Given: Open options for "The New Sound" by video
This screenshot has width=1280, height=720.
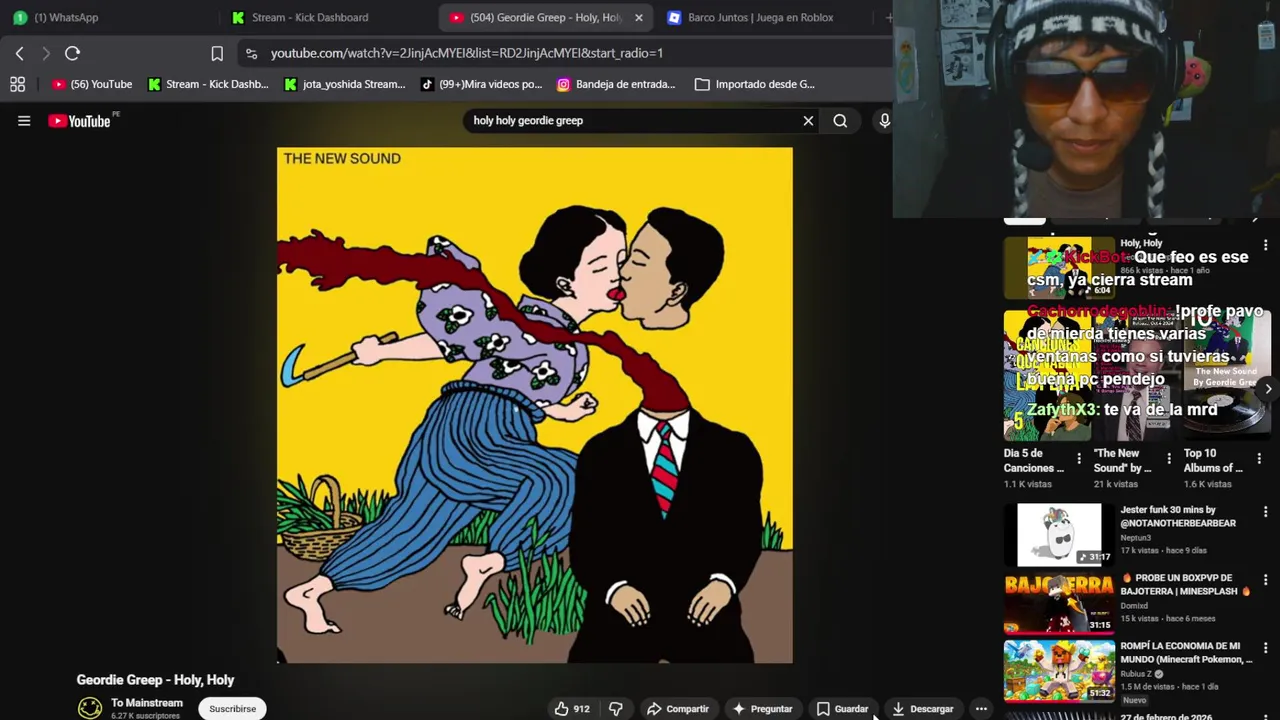Looking at the screenshot, I should [1167, 460].
